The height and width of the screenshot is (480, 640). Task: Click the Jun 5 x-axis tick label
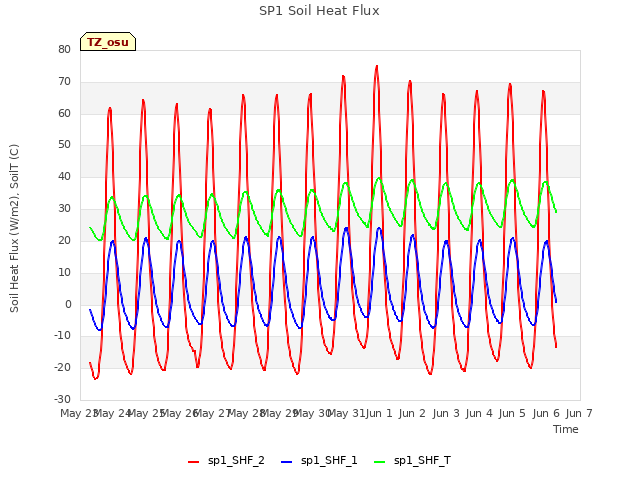[512, 413]
